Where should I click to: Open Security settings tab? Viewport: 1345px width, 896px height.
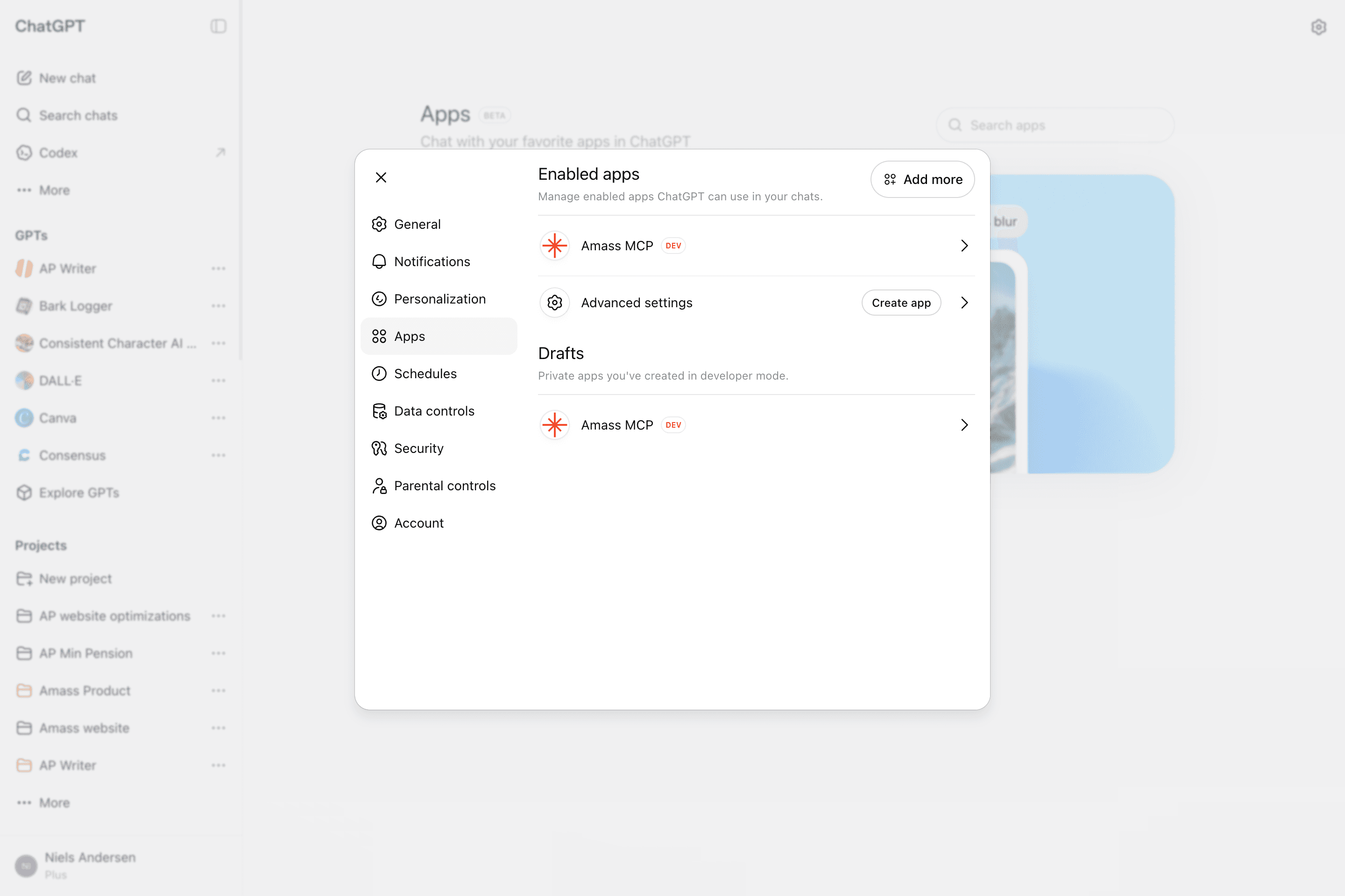(439, 449)
